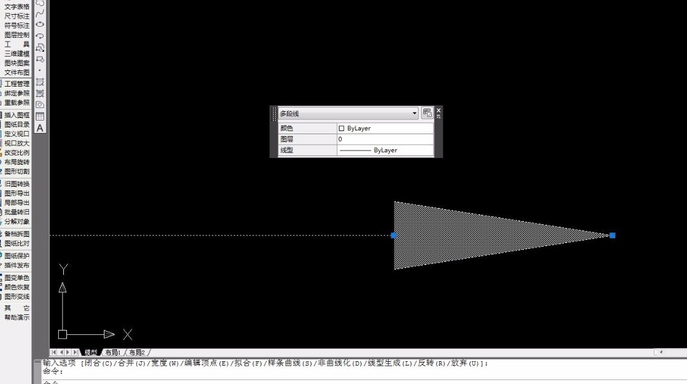Image resolution: width=687 pixels, height=384 pixels.
Task: Go to last layout tab arrow
Action: tap(75, 352)
